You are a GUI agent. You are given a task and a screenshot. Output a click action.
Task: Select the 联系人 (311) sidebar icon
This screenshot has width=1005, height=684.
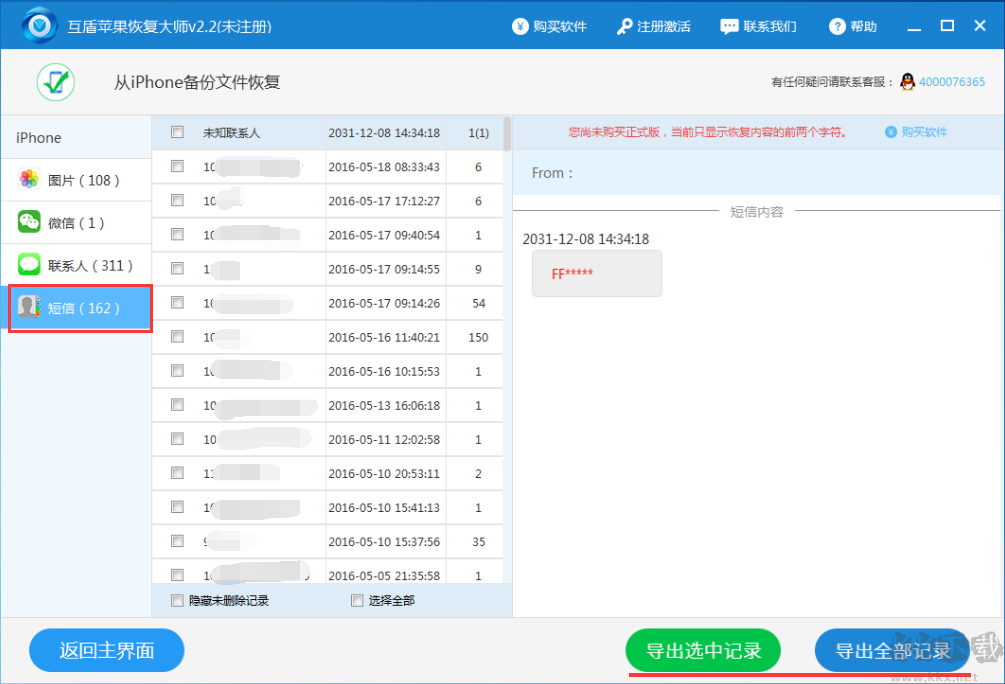tap(29, 265)
